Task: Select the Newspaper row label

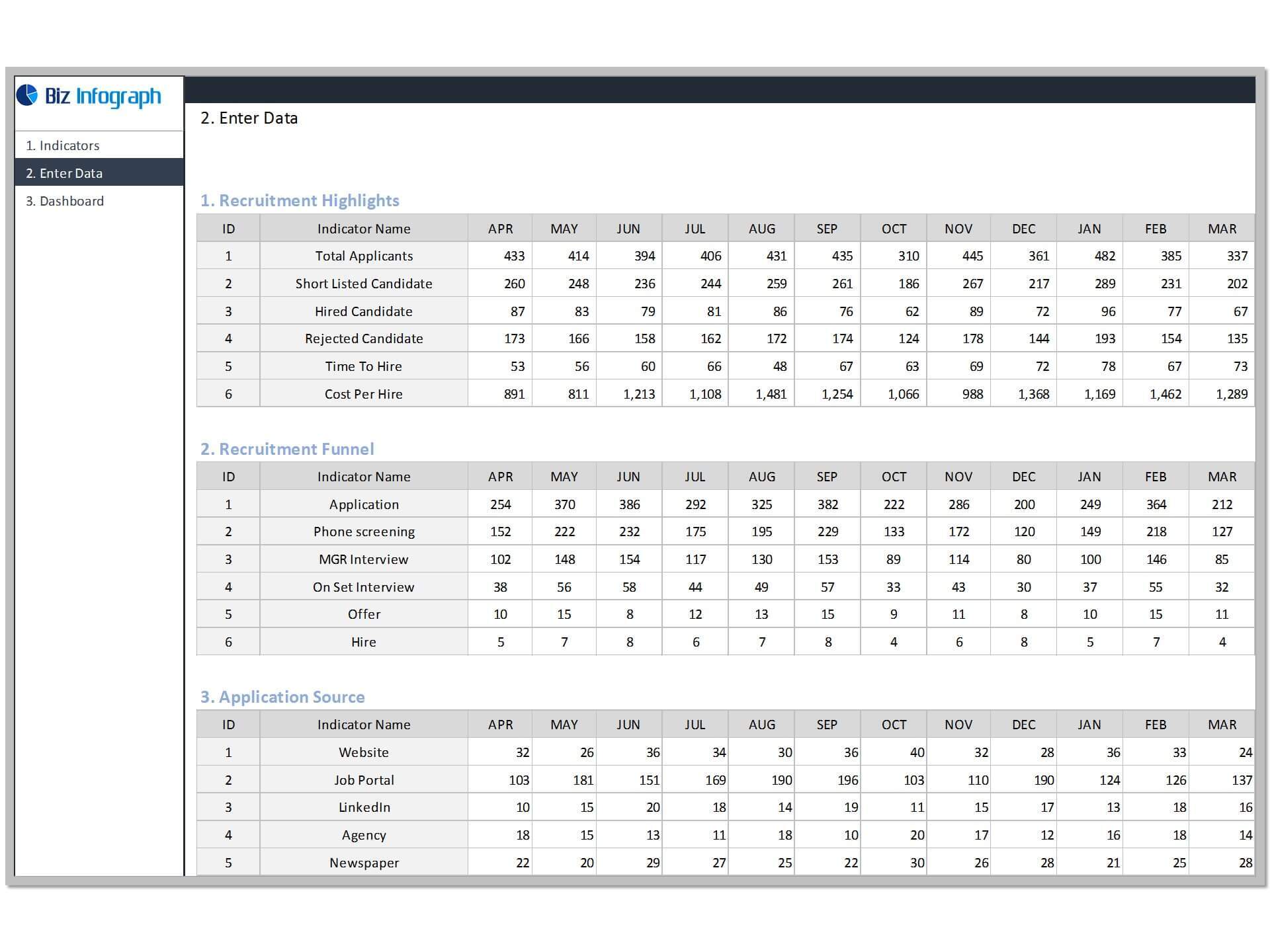Action: (364, 863)
